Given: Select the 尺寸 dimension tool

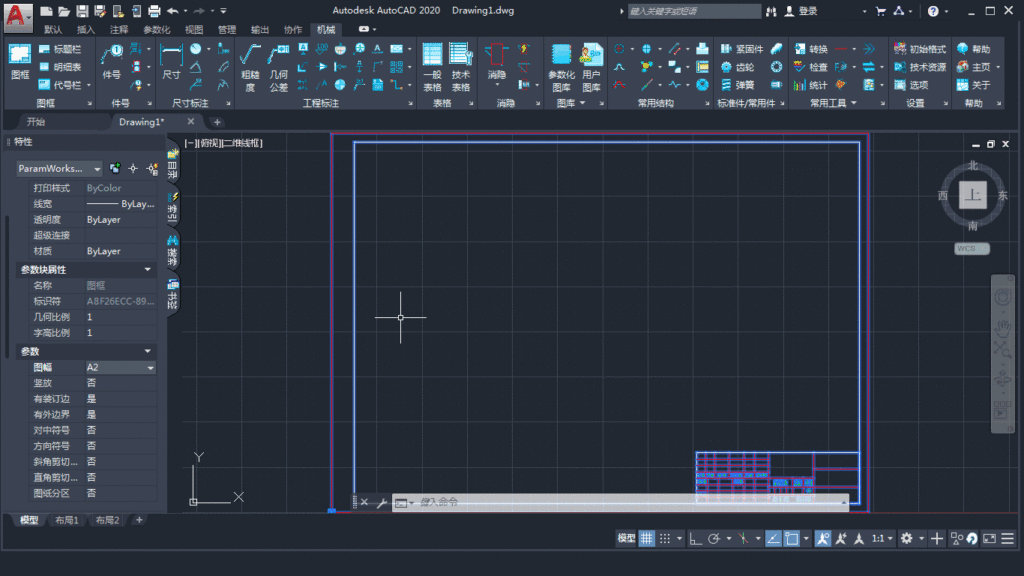Looking at the screenshot, I should (171, 62).
